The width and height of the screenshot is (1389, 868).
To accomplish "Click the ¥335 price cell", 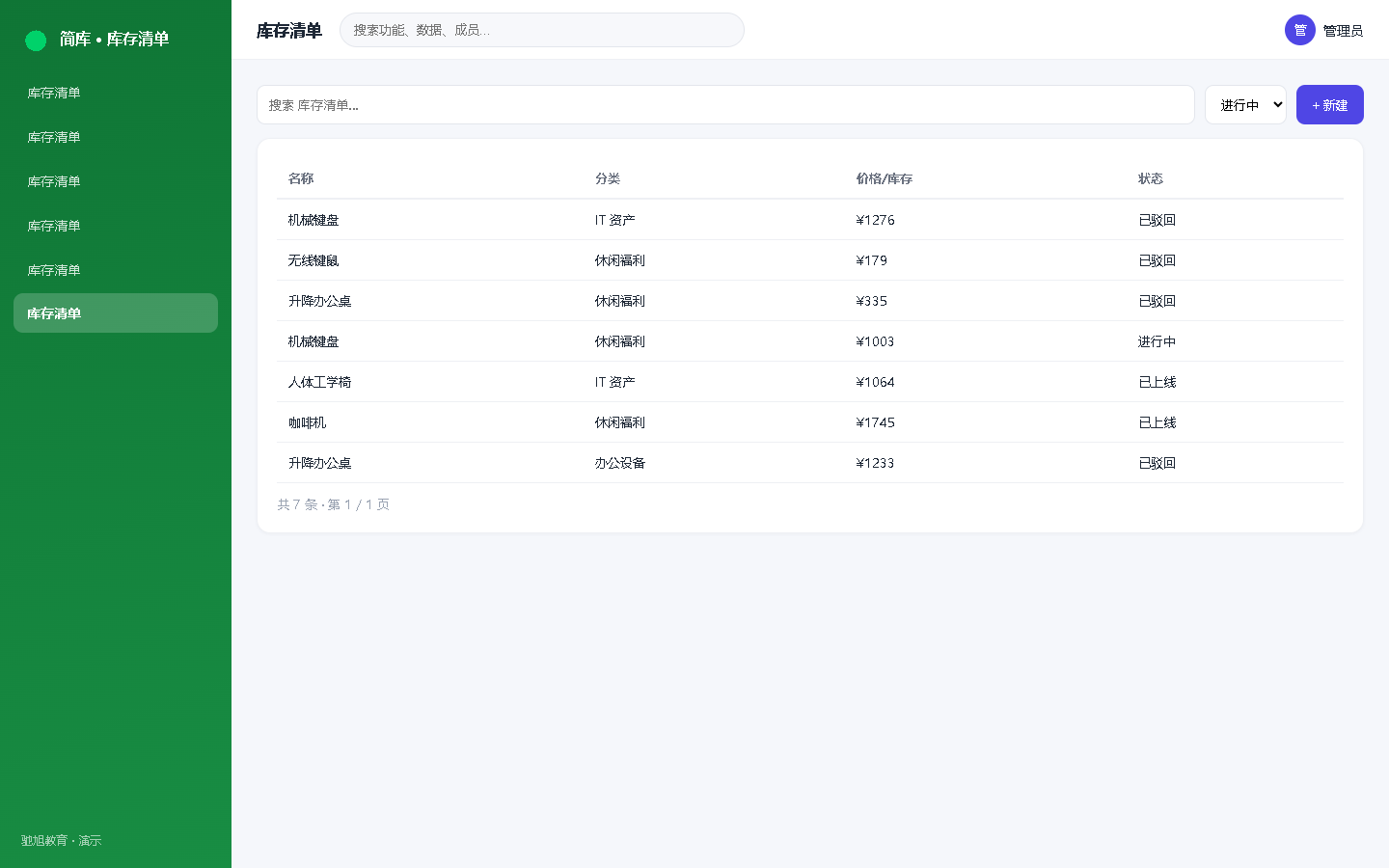I will pos(872,301).
